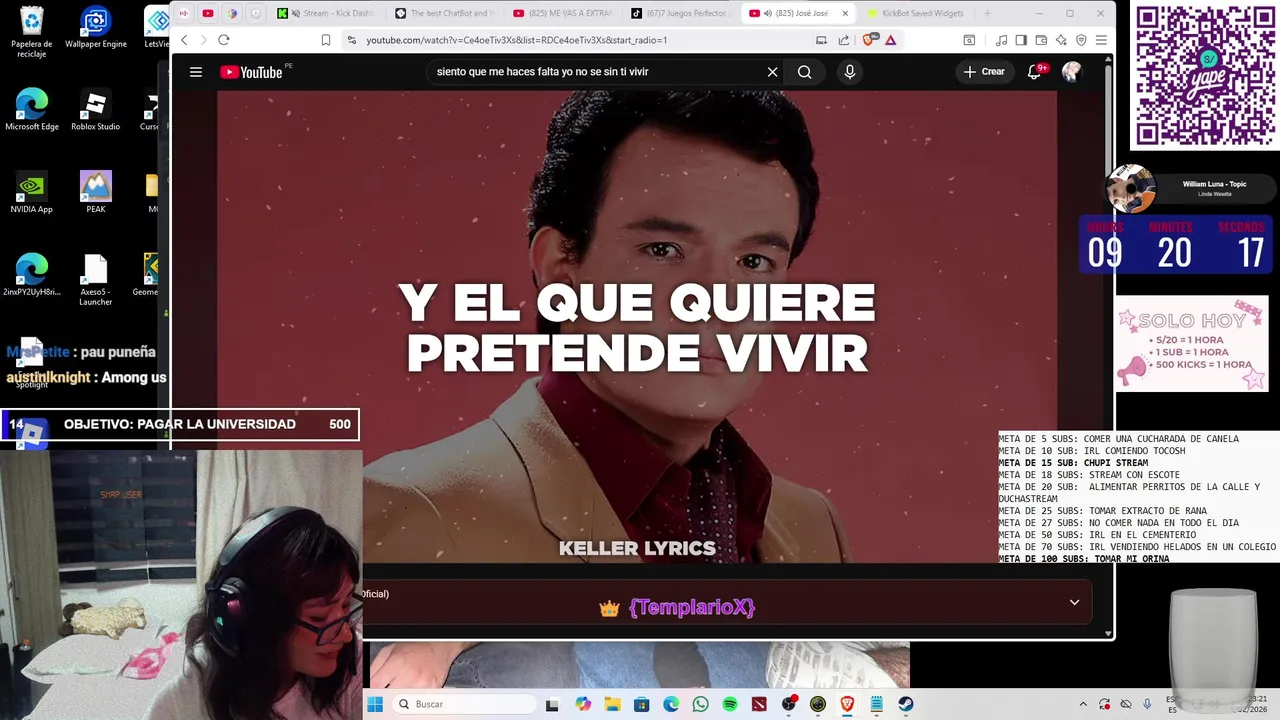1280x720 pixels.
Task: Open Steam from the taskbar
Action: [x=906, y=704]
